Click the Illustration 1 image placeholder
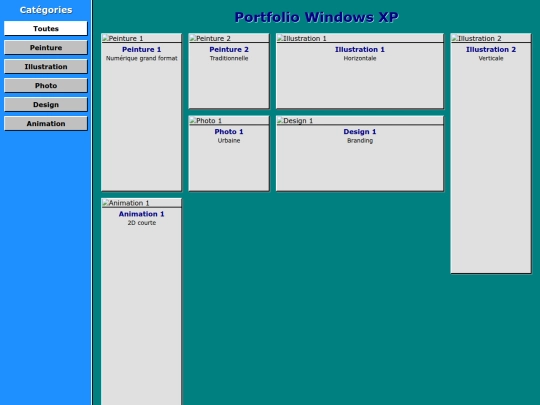This screenshot has height=405, width=540. tap(360, 38)
